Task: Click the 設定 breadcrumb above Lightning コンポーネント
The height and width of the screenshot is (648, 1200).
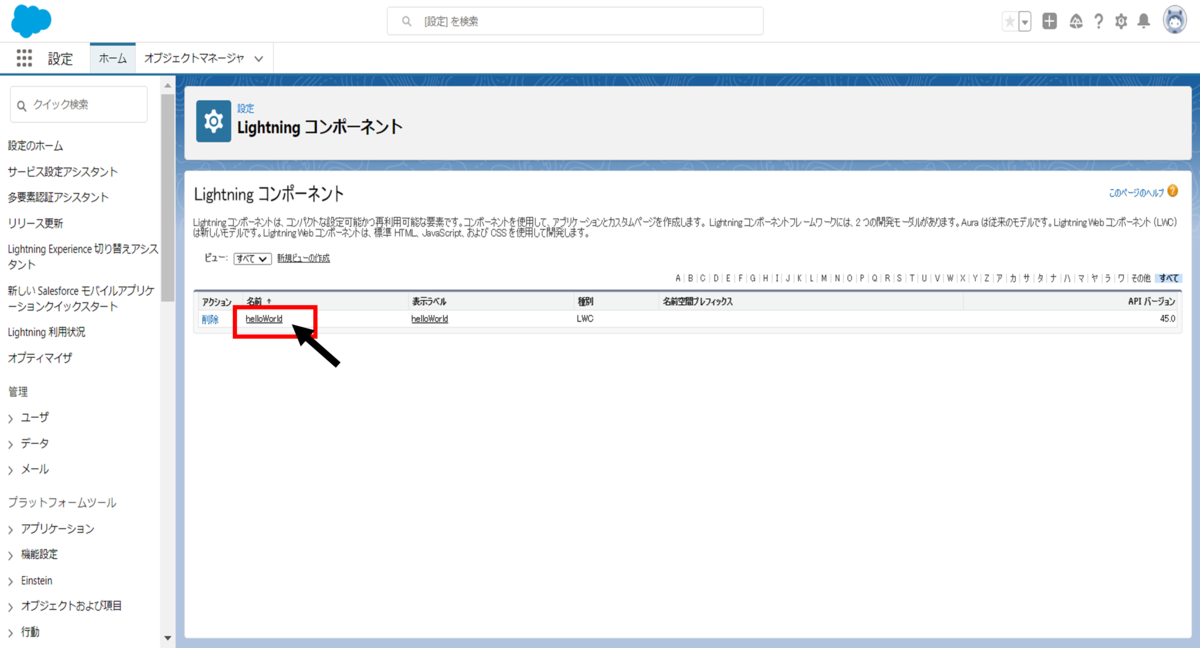Action: 245,108
